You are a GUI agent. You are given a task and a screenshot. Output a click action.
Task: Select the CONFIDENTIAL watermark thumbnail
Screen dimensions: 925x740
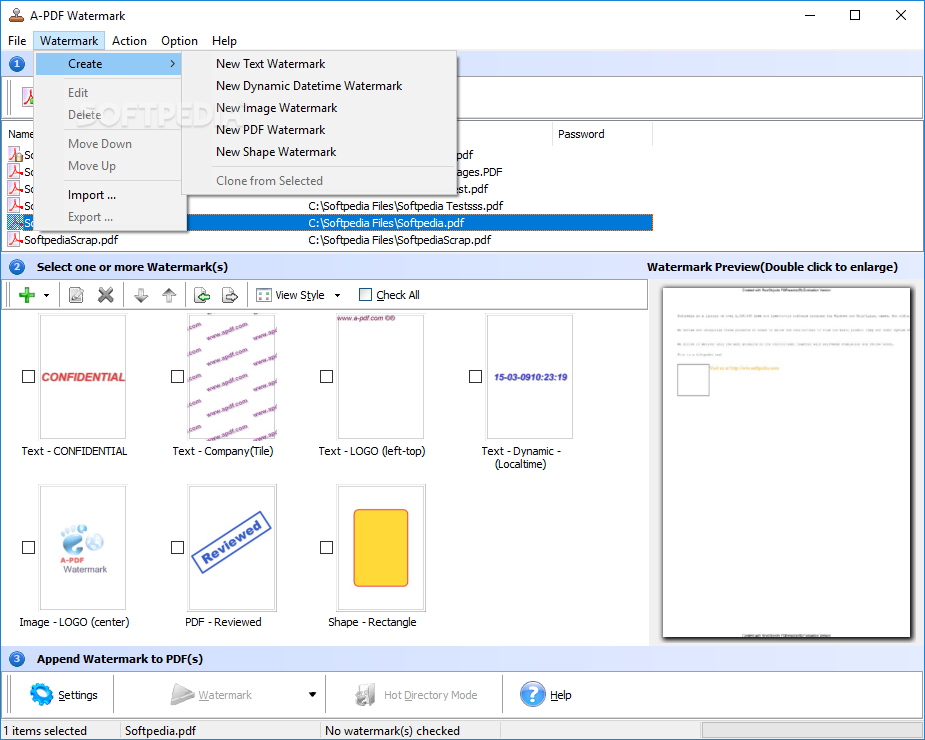83,376
